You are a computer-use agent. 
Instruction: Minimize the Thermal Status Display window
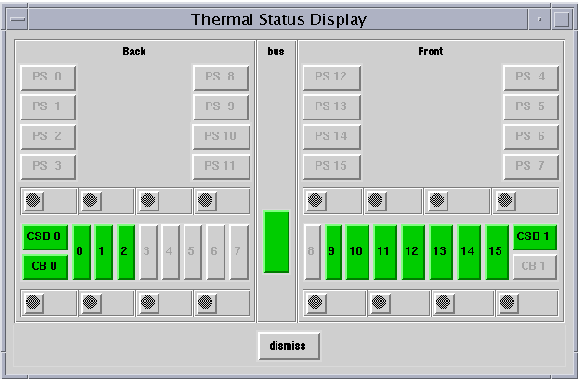click(x=540, y=19)
